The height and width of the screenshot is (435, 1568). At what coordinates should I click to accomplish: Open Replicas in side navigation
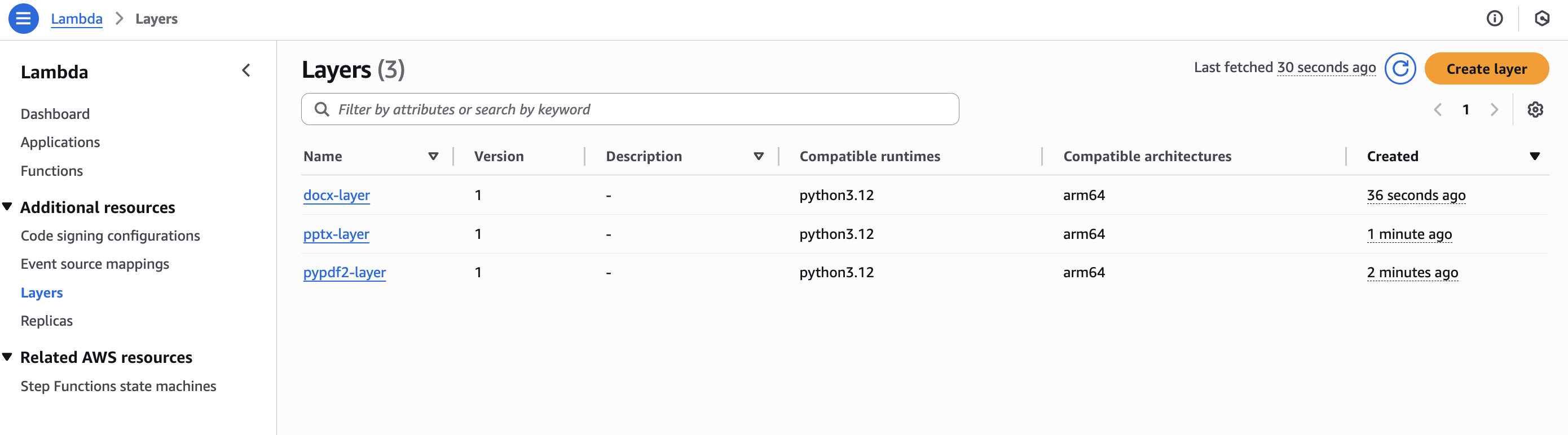47,321
